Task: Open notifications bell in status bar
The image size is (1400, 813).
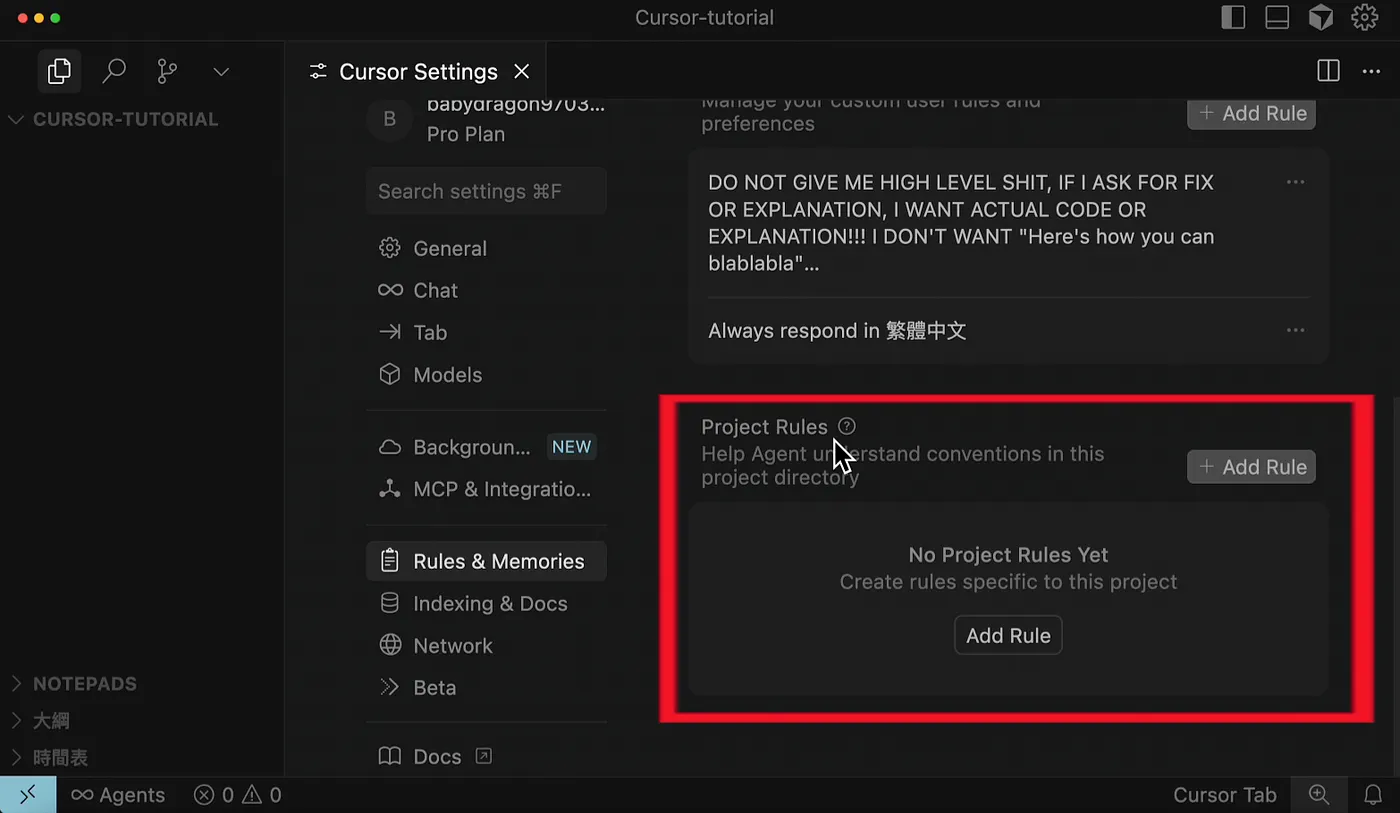Action: pyautogui.click(x=1373, y=795)
